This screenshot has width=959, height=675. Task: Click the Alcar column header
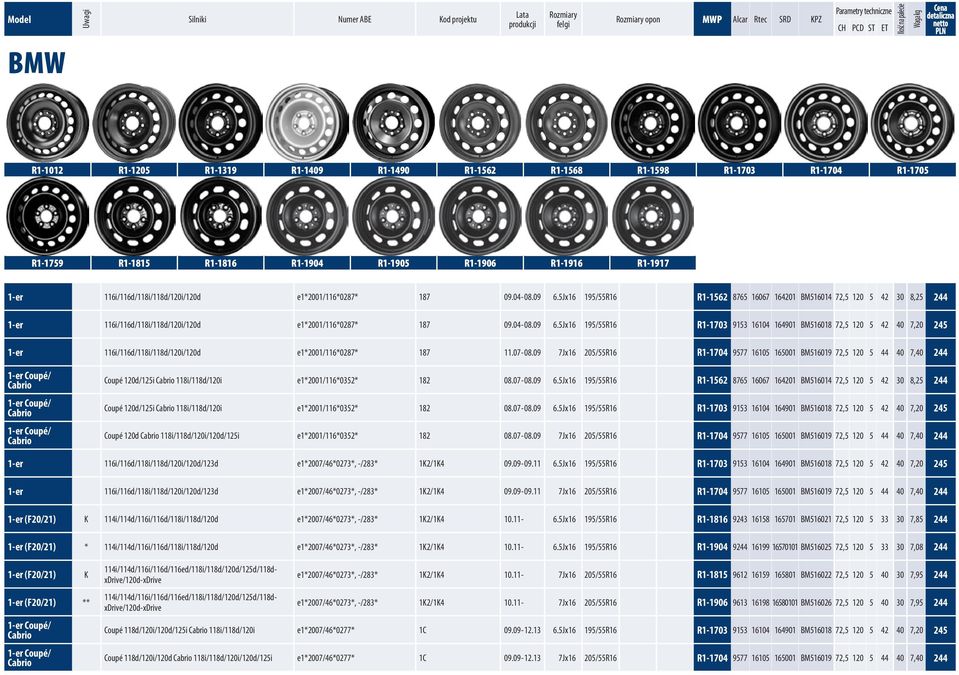(740, 19)
